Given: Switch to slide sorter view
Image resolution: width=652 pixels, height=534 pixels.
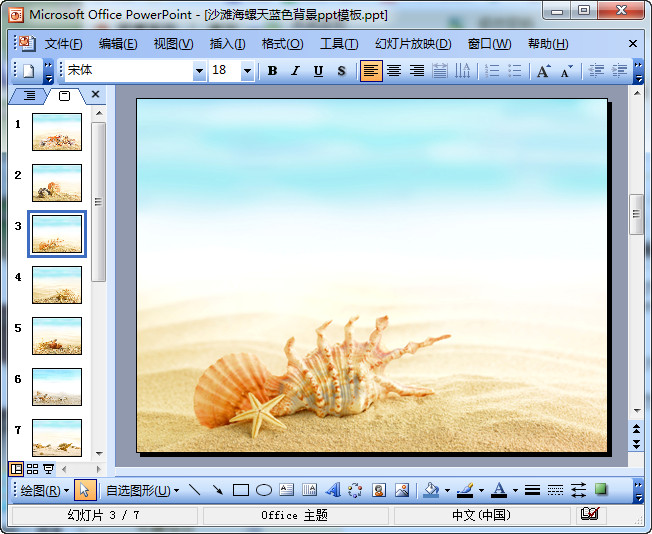Looking at the screenshot, I should click(x=32, y=468).
